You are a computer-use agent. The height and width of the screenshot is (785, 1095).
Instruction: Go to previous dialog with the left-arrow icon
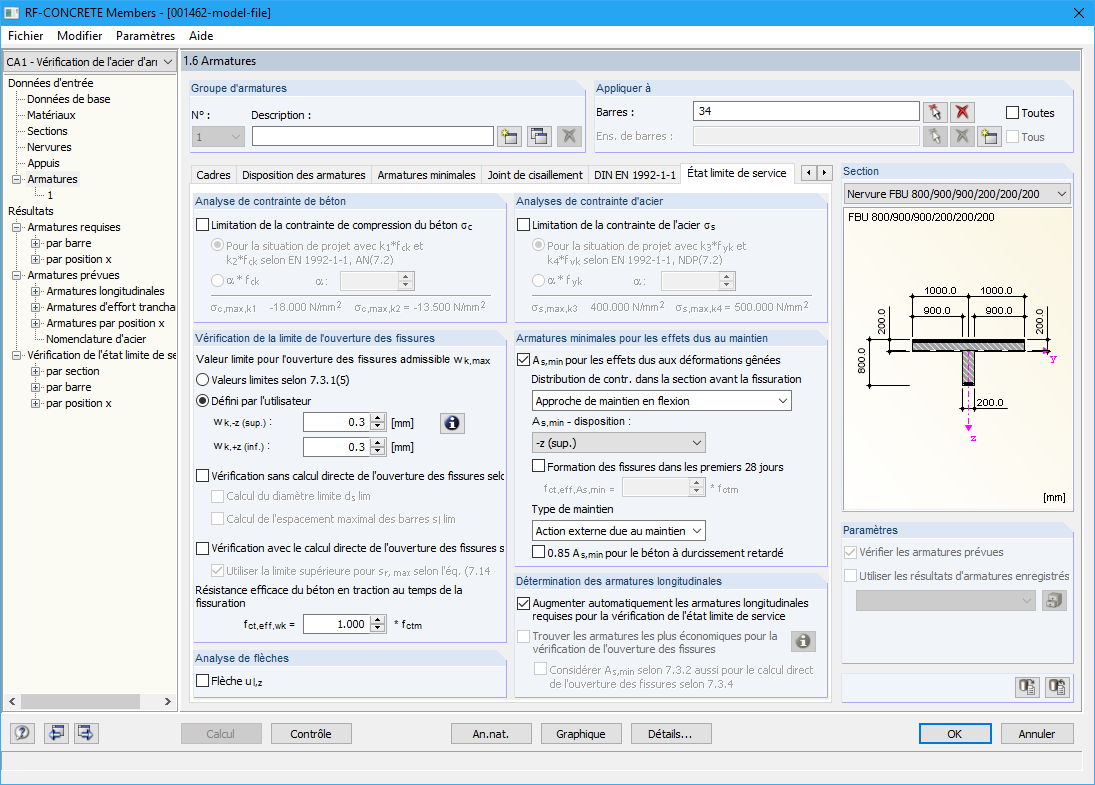click(810, 173)
